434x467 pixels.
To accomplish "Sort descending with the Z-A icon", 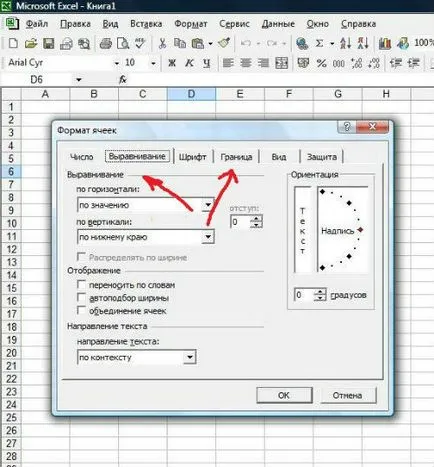I will point(363,43).
